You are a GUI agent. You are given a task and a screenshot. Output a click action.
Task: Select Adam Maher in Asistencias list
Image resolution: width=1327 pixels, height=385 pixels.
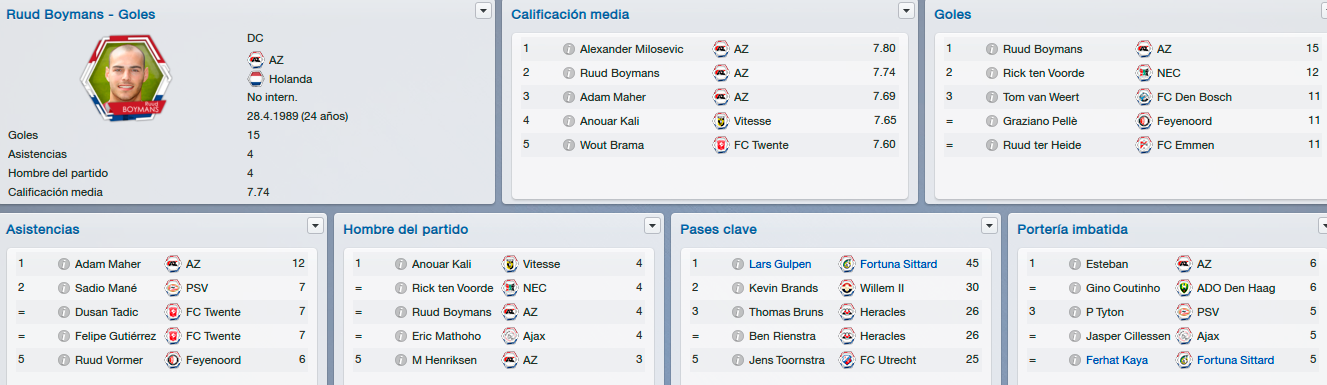(x=108, y=264)
